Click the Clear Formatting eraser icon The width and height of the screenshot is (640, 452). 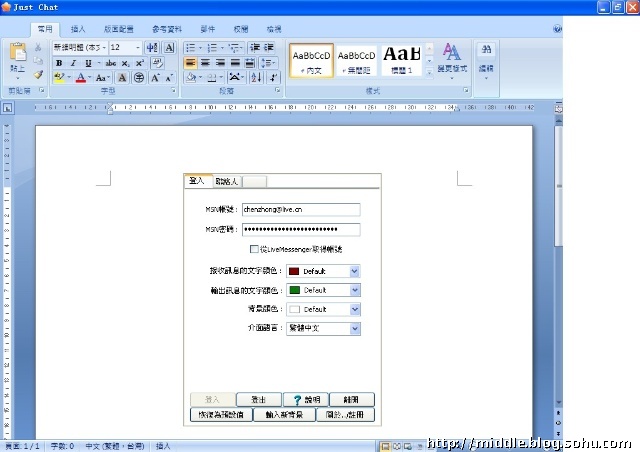158,63
